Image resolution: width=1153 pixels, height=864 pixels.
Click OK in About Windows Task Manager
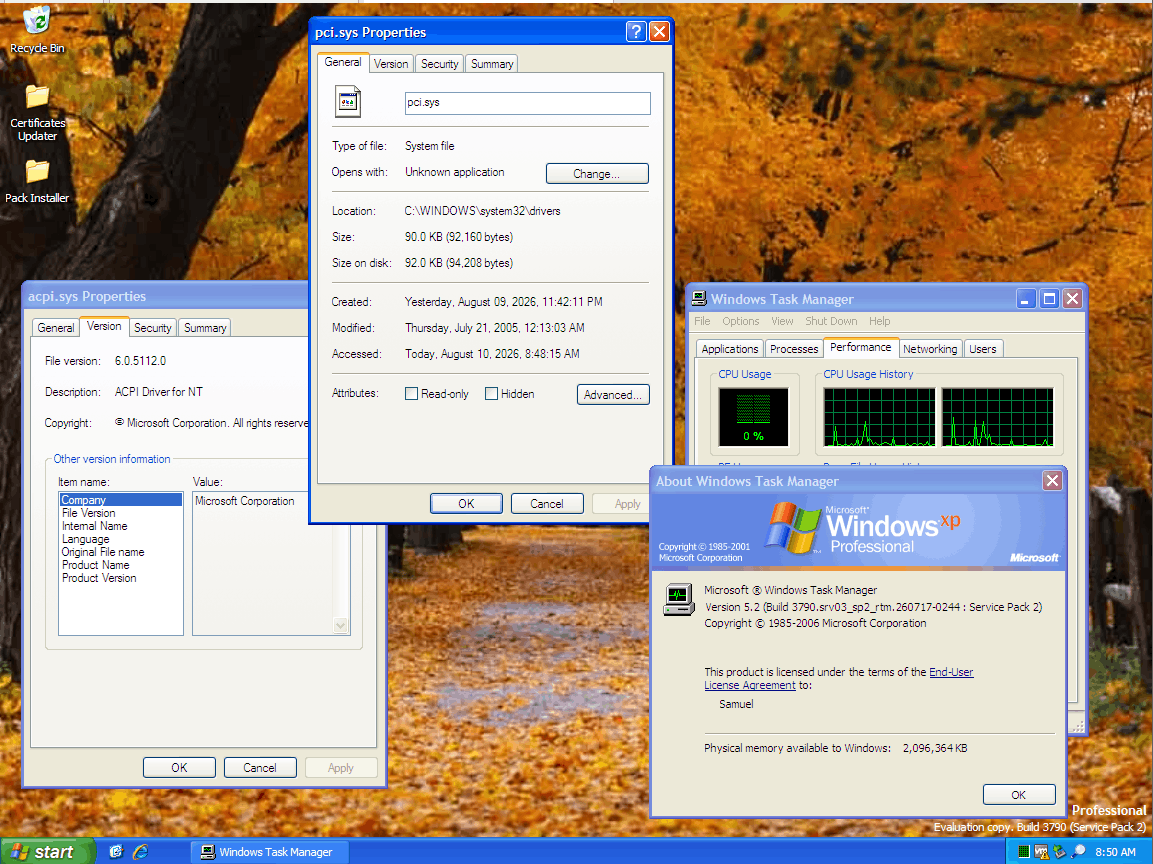point(1018,795)
